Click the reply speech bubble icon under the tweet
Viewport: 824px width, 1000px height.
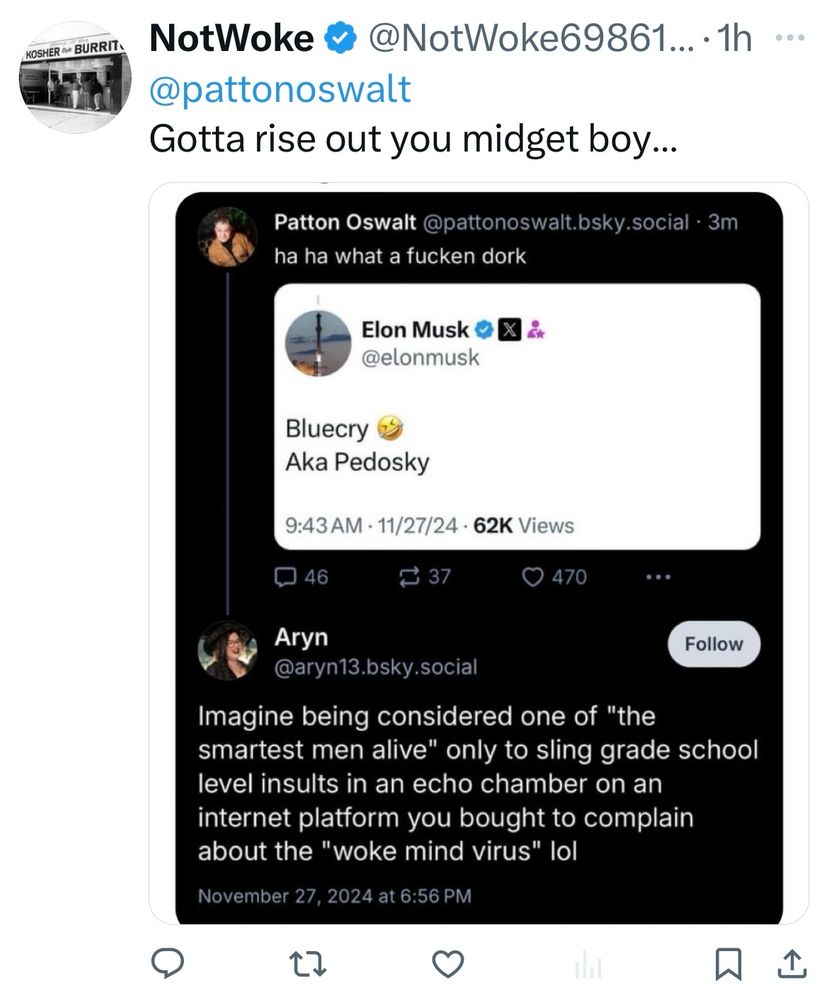[x=168, y=962]
